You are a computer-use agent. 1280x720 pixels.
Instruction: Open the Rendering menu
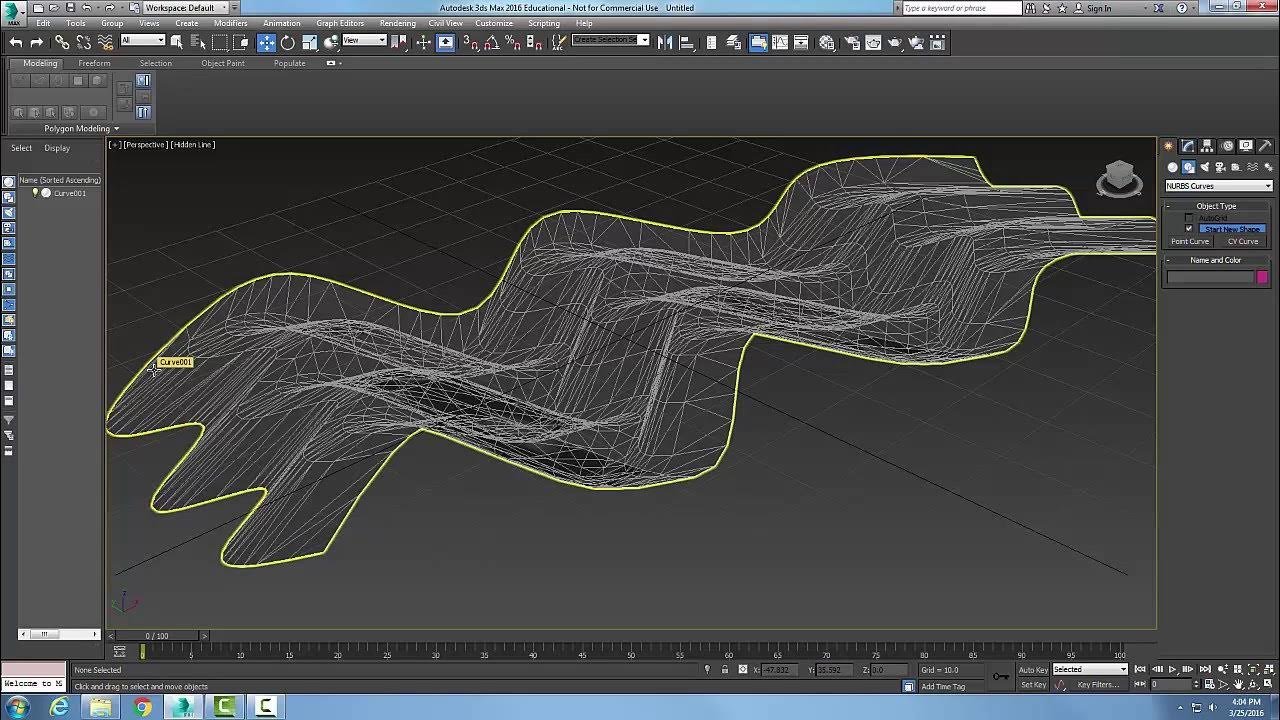[x=398, y=23]
